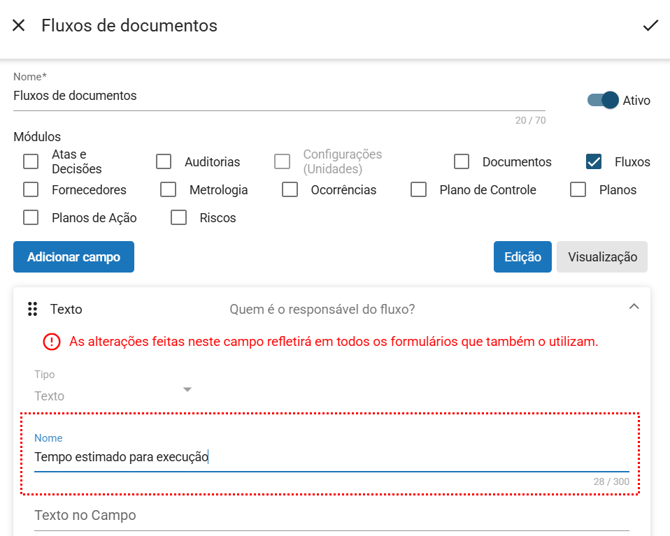This screenshot has height=536, width=670.
Task: Select the Atas e Decisões checkbox
Action: [31, 162]
